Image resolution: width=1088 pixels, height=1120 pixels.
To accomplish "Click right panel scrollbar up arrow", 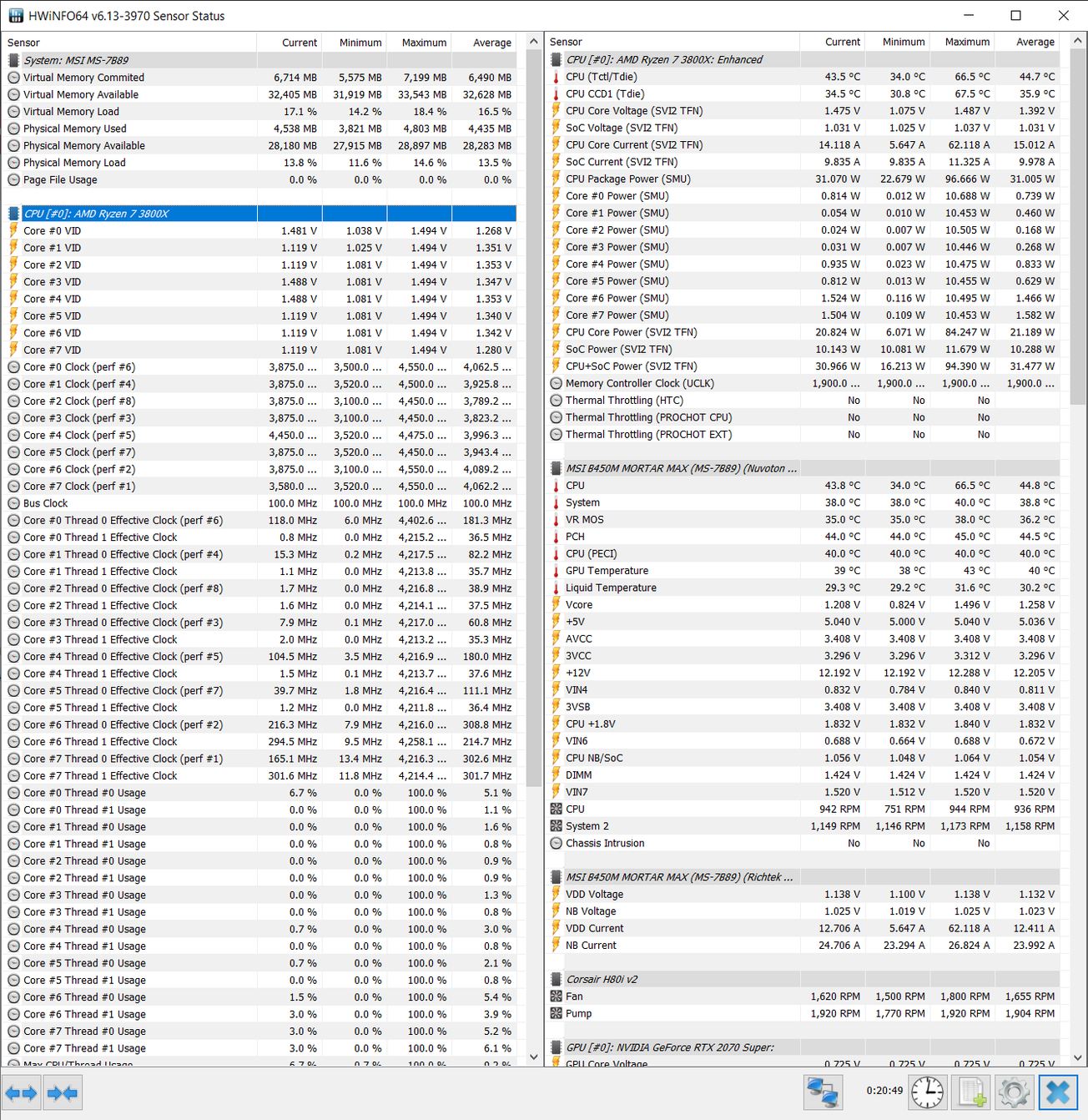I will (x=1077, y=40).
